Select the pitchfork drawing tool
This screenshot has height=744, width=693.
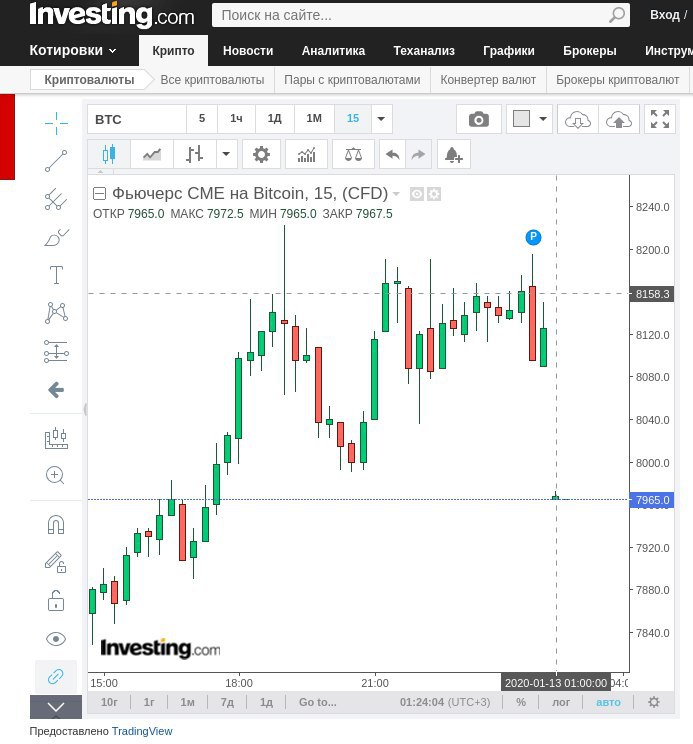point(56,199)
